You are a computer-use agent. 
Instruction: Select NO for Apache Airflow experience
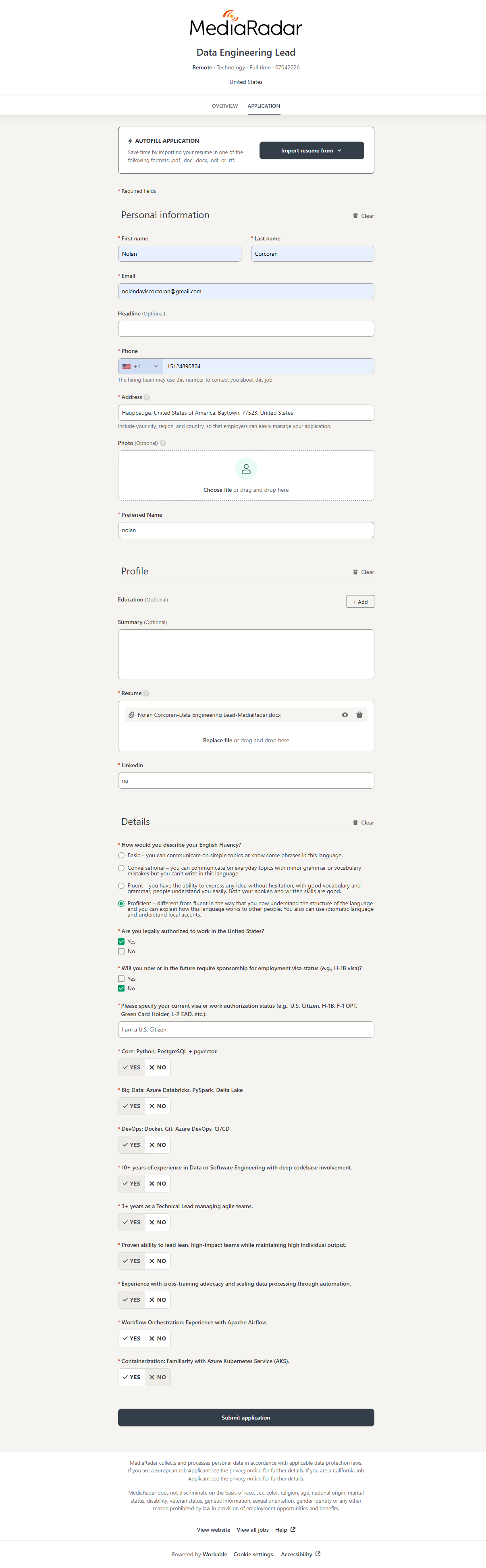tap(158, 1338)
